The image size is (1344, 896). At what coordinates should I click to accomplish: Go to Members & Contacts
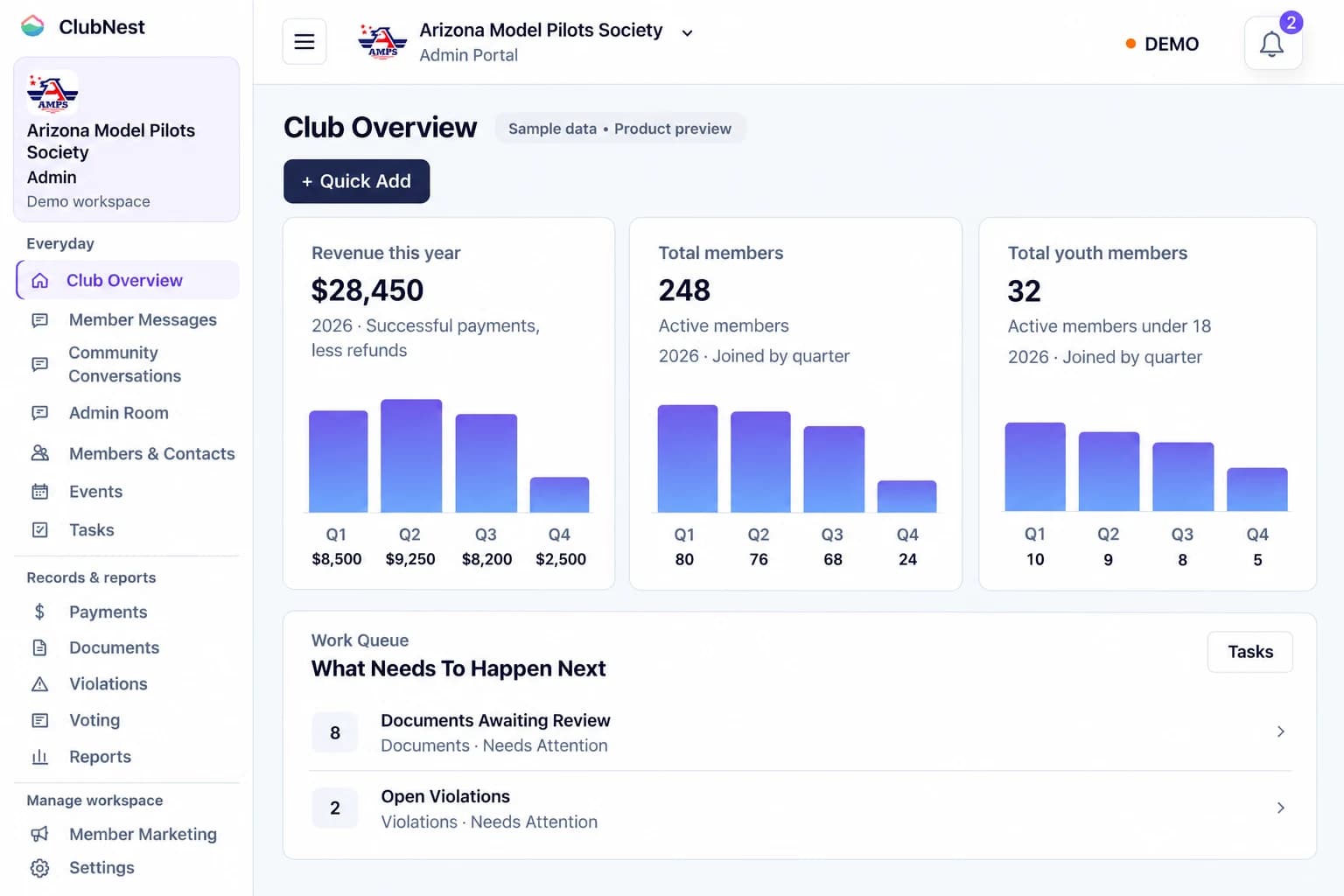[x=128, y=453]
